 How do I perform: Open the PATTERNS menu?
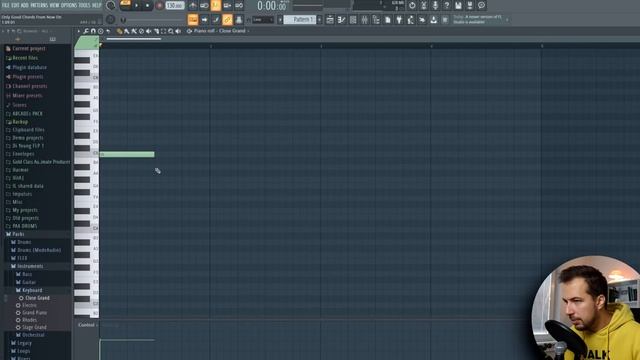click(39, 5)
